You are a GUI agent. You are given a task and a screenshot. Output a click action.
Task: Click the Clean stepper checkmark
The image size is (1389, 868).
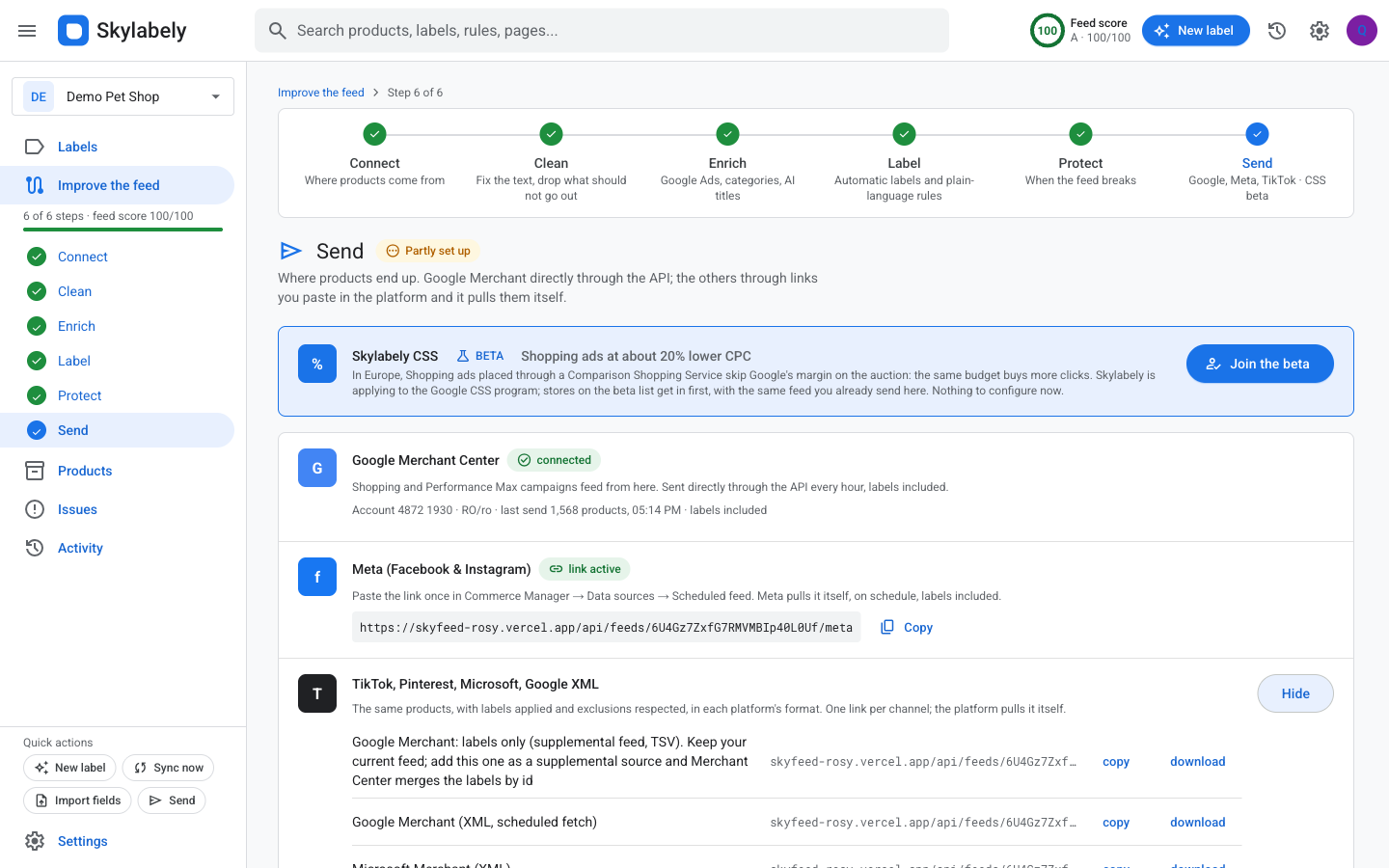pos(551,134)
